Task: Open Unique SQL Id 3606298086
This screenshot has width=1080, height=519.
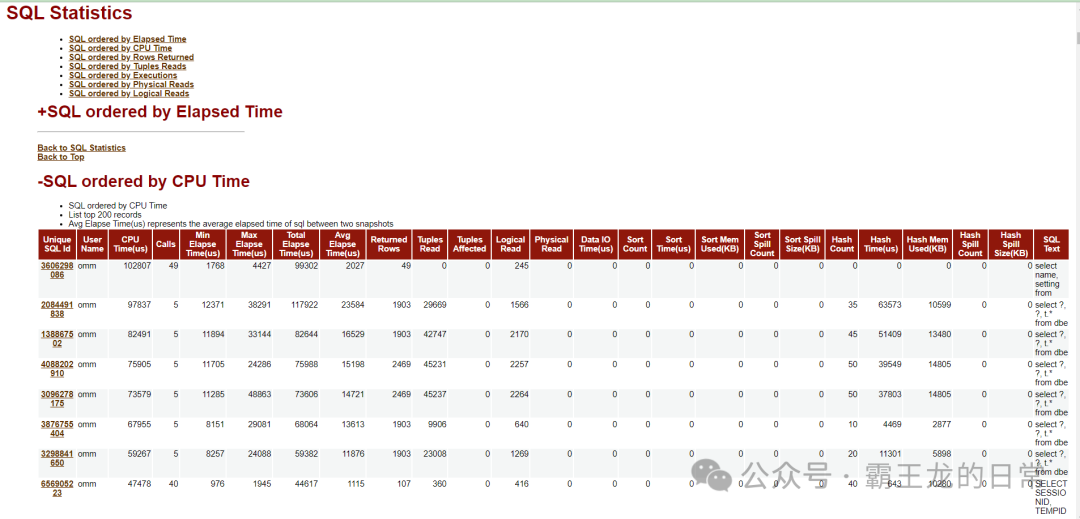Action: 57,270
